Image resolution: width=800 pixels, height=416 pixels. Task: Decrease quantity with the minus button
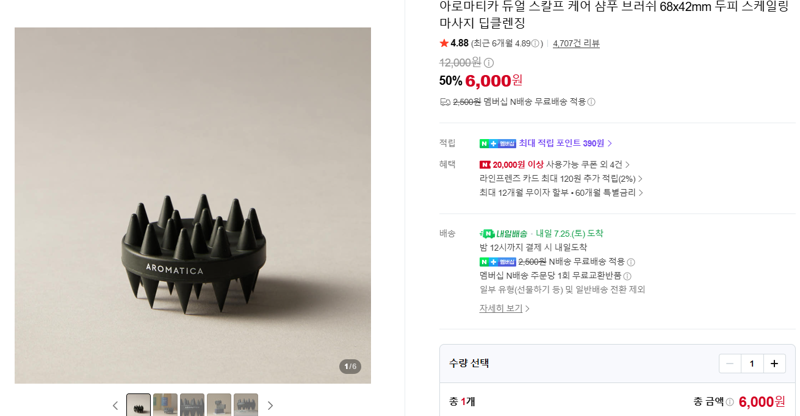730,363
